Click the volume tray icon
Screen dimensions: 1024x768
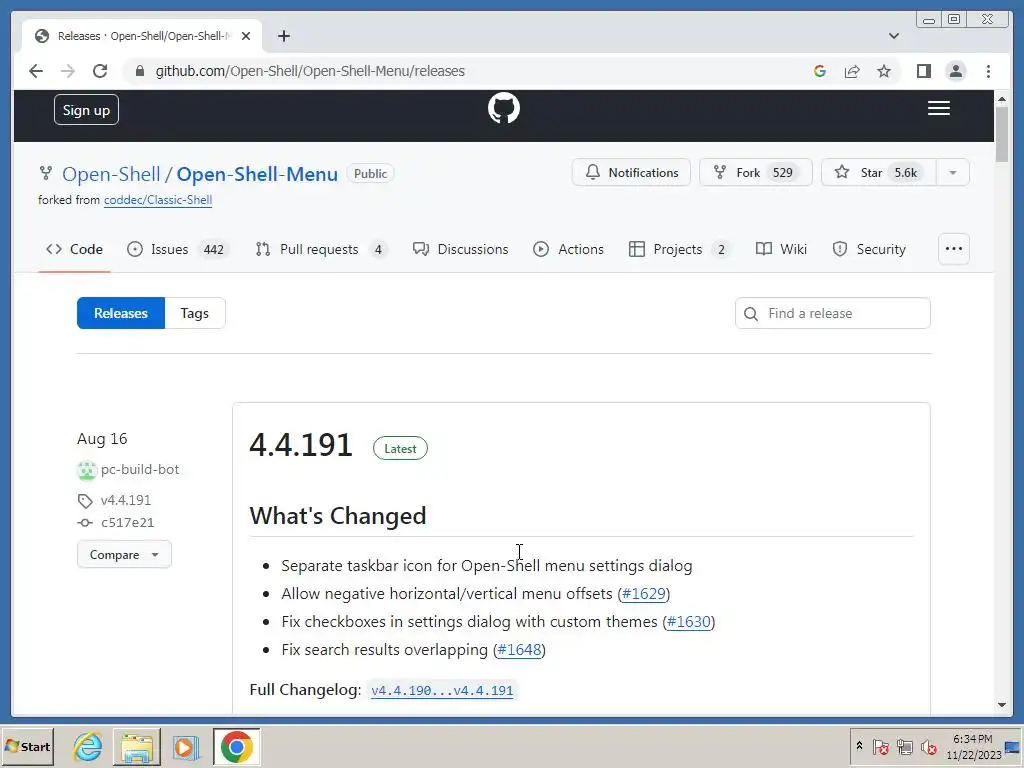click(x=929, y=746)
